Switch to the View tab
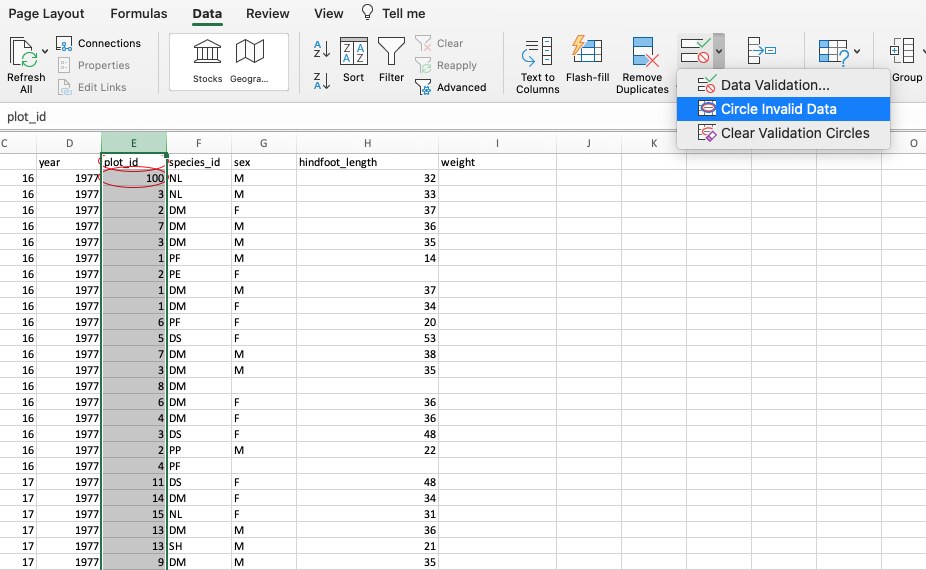The width and height of the screenshot is (926, 570). click(328, 14)
